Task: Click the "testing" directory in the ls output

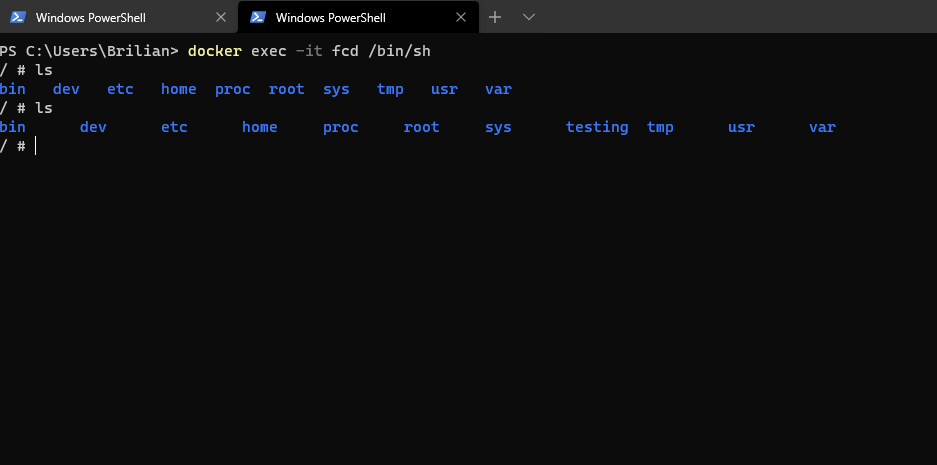Action: pyautogui.click(x=597, y=127)
